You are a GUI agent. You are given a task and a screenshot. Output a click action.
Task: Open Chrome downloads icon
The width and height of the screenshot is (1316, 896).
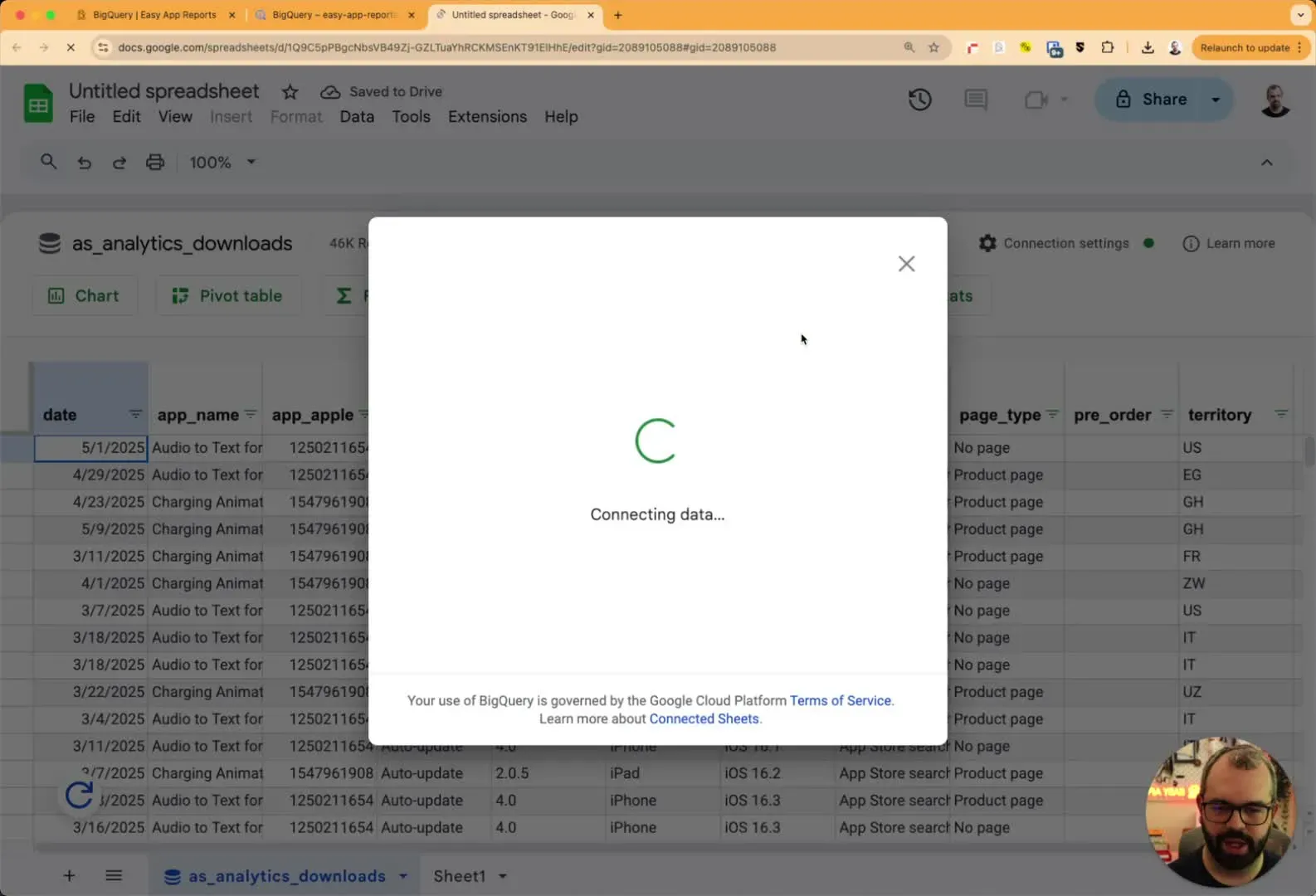1148,47
